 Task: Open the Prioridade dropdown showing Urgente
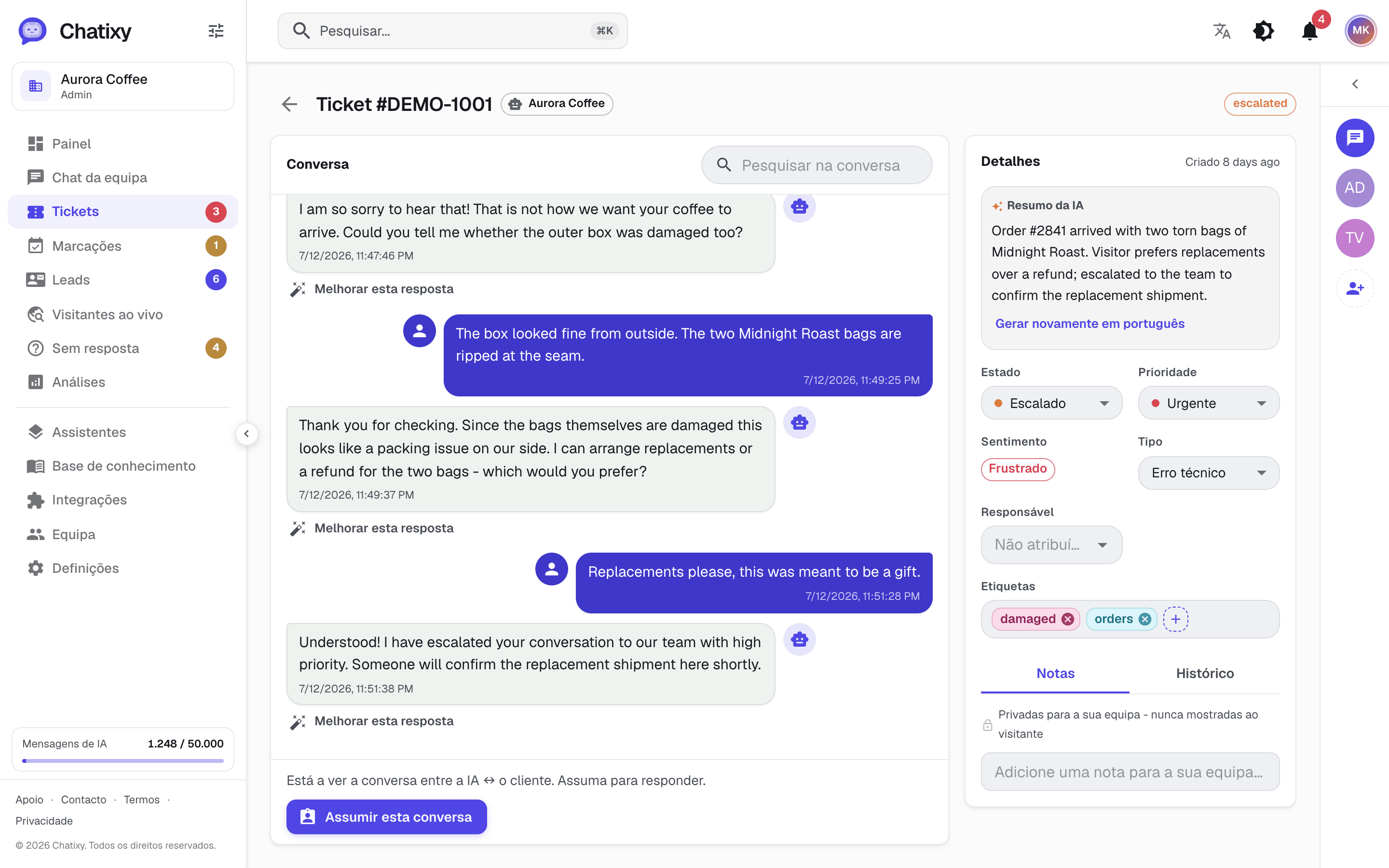(x=1208, y=403)
